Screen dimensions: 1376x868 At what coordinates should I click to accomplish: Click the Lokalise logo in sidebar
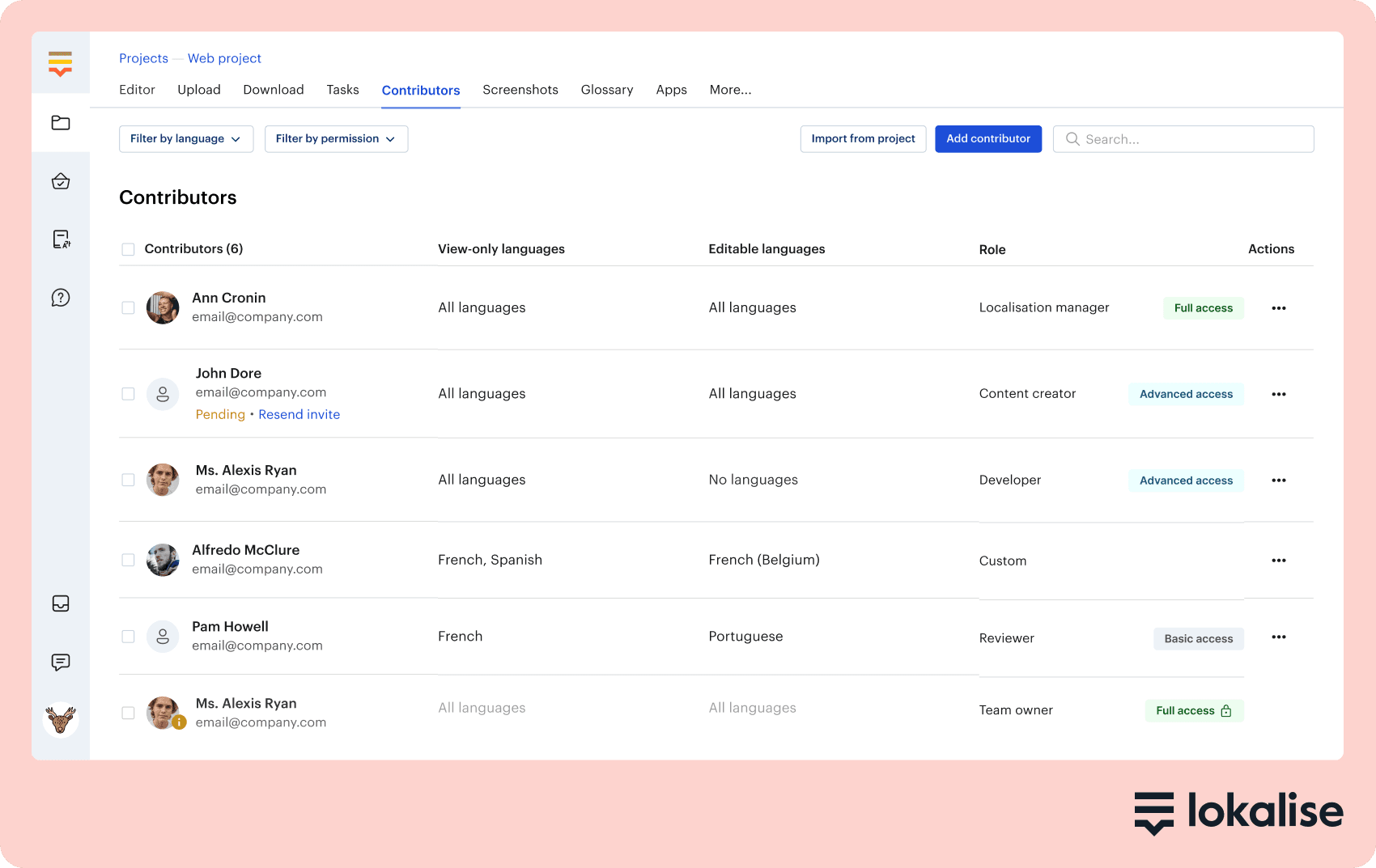pyautogui.click(x=60, y=63)
